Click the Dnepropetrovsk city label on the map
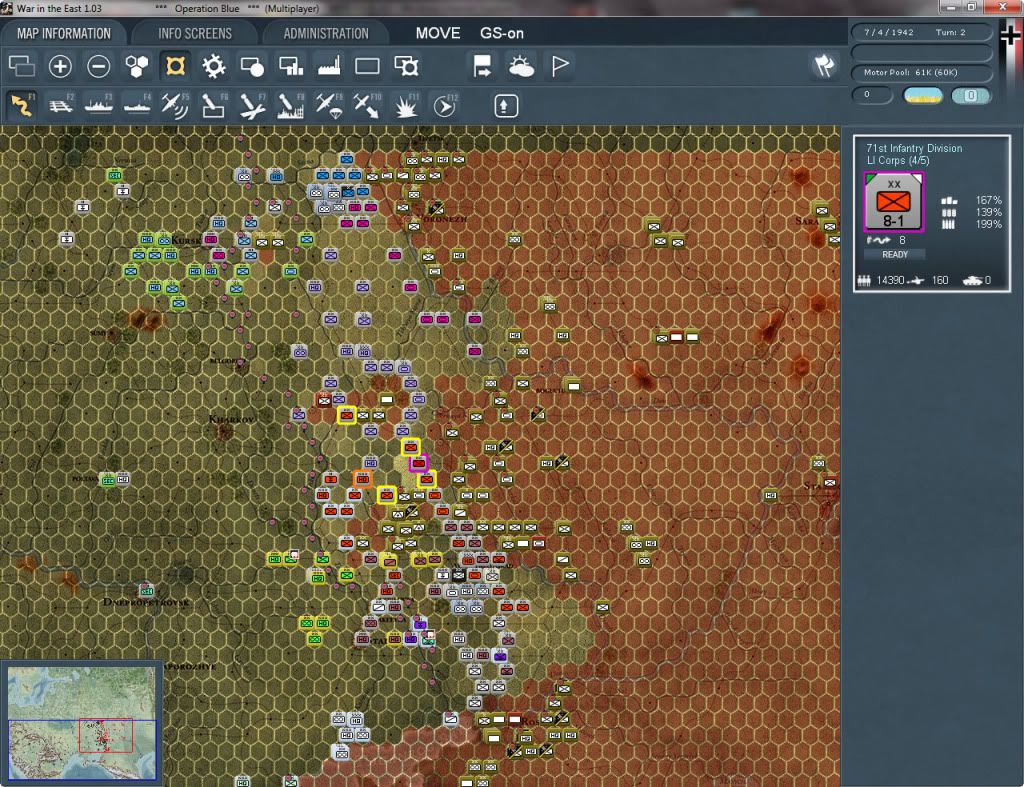Viewport: 1024px width, 787px height. pyautogui.click(x=146, y=602)
